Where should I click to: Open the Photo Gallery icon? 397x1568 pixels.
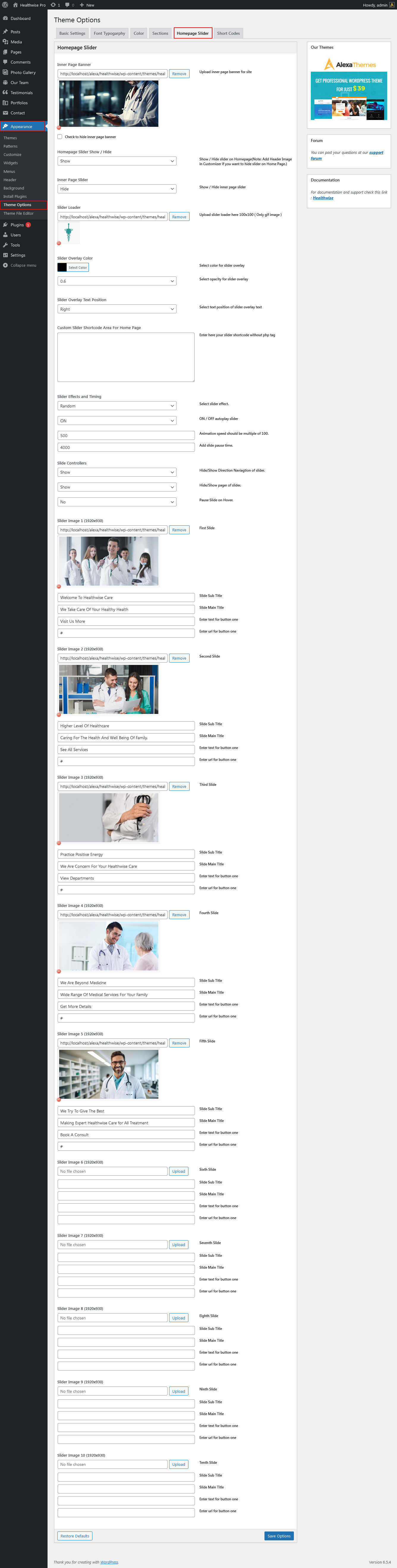pyautogui.click(x=5, y=72)
